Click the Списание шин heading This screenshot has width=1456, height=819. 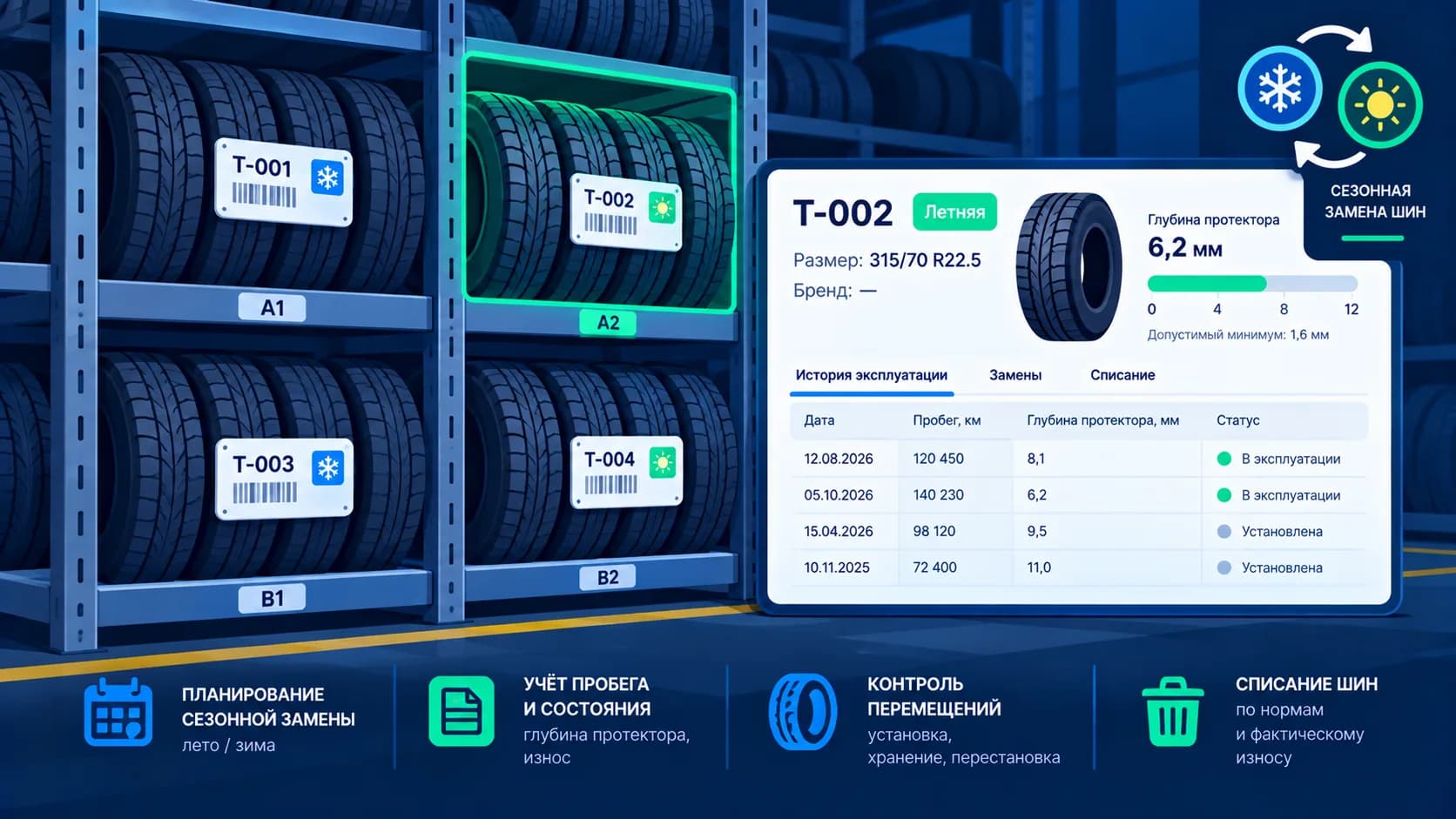click(1306, 684)
